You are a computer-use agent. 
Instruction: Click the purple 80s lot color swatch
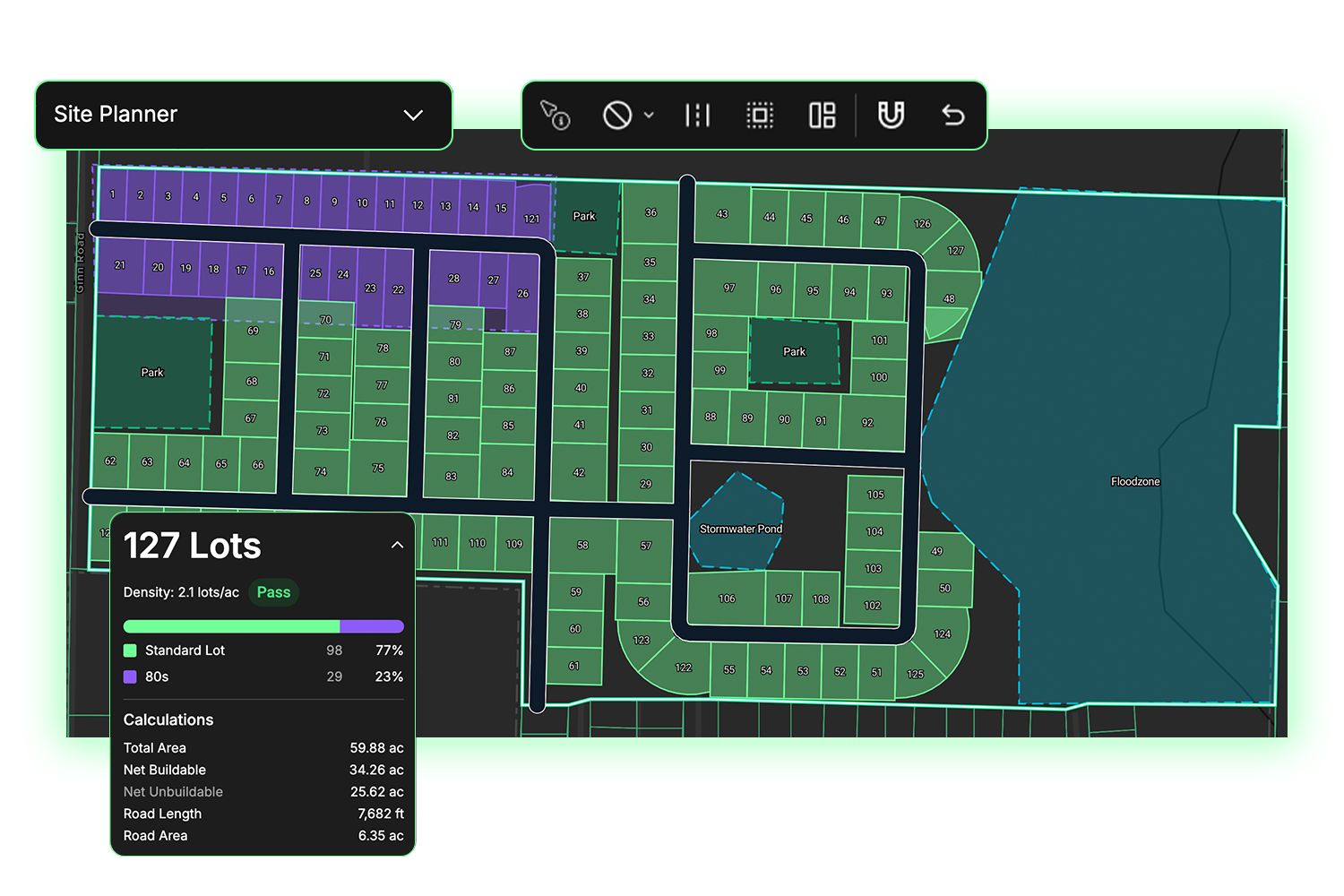click(130, 676)
